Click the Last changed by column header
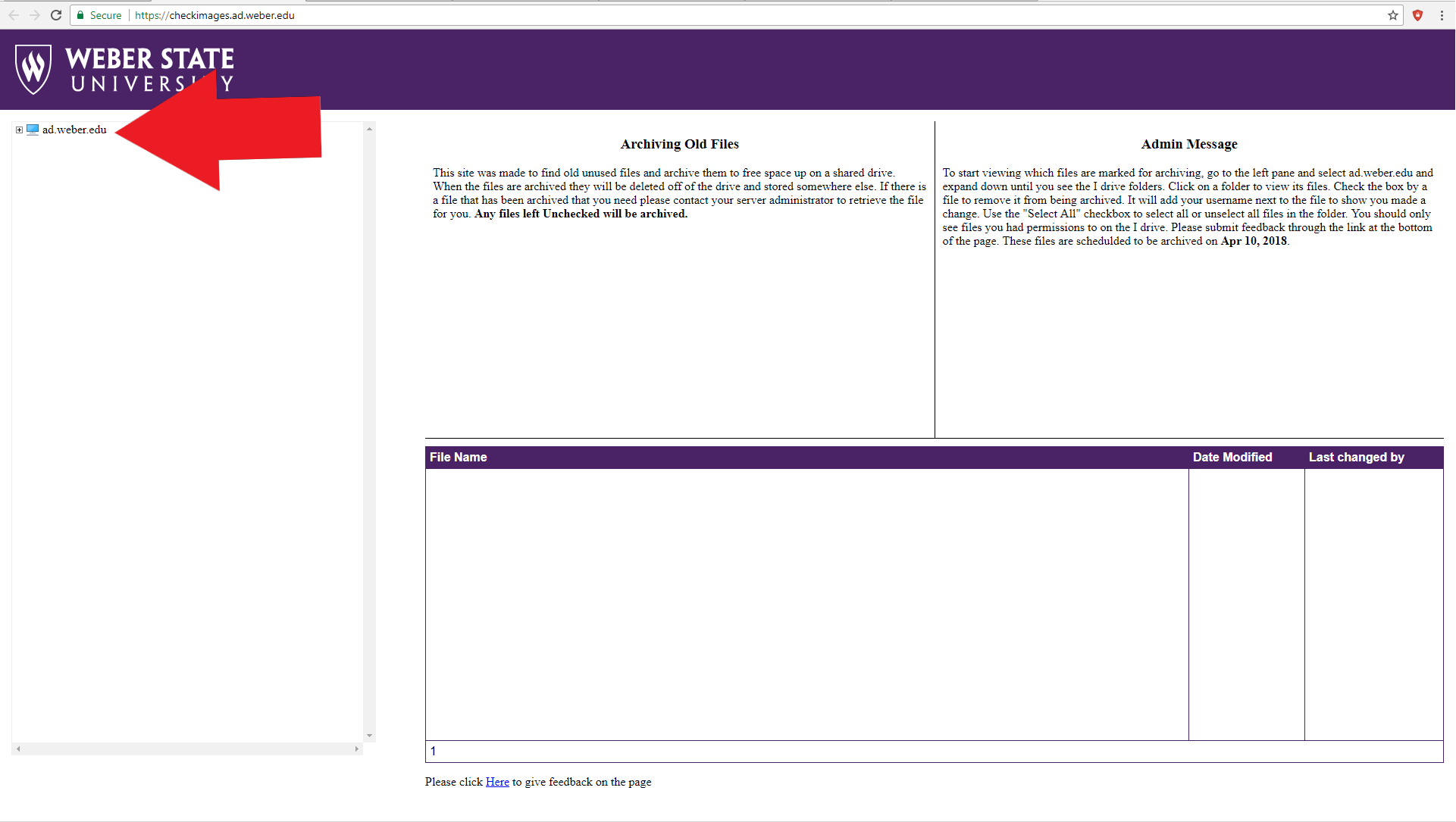Screen dimensions: 1456x822 [x=1356, y=457]
